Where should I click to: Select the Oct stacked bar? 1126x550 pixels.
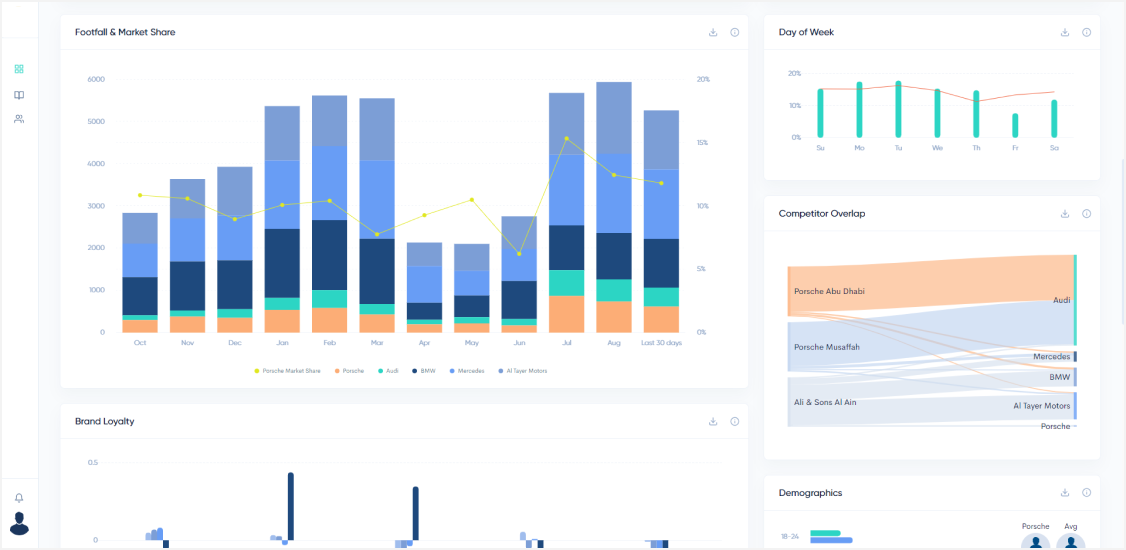pyautogui.click(x=140, y=273)
